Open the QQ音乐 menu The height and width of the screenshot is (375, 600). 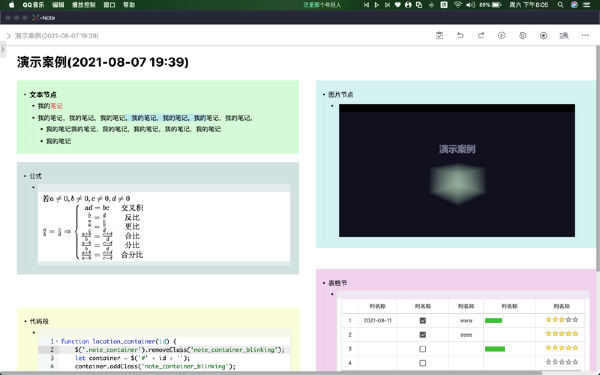(33, 5)
